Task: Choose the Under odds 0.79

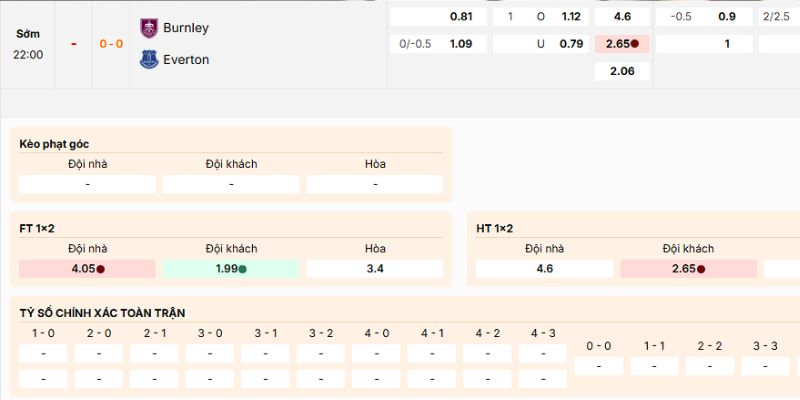Action: (571, 44)
